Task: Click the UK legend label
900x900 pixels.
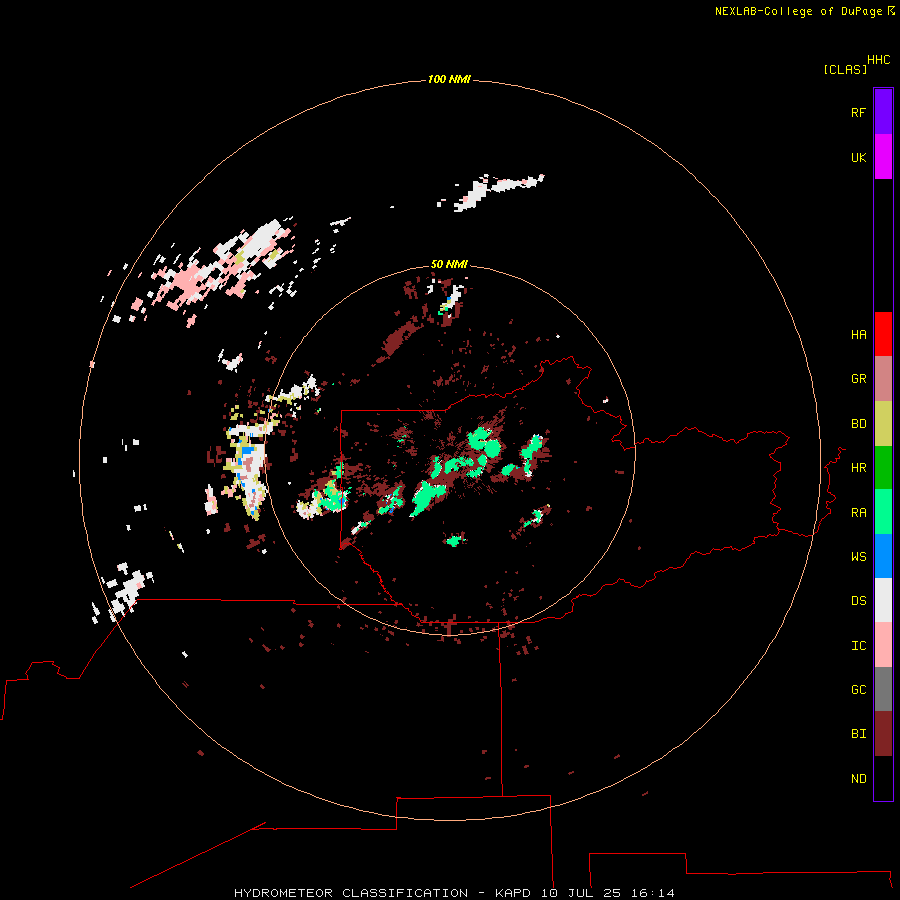Action: tap(858, 157)
